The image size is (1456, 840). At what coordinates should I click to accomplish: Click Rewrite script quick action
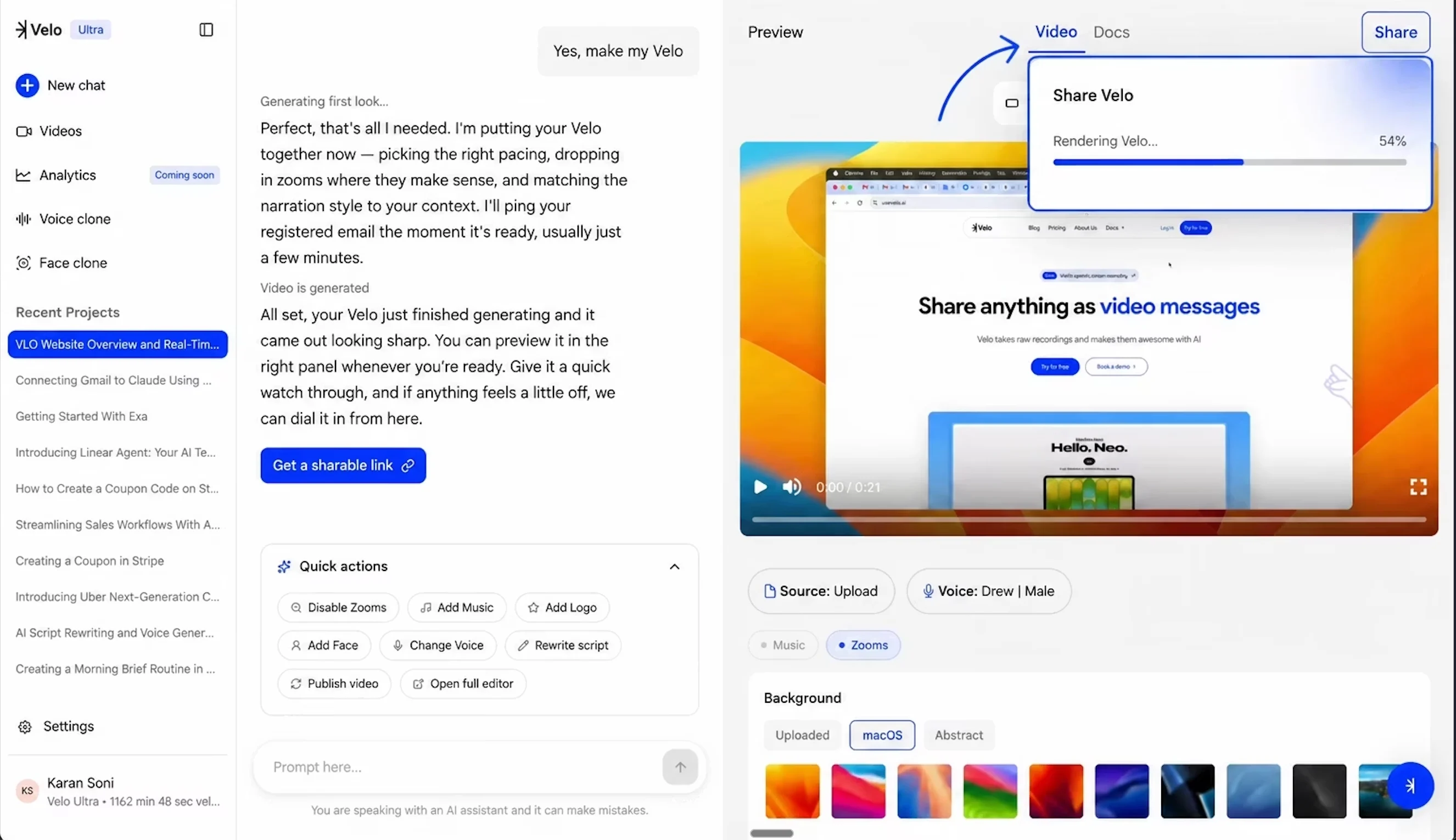(x=563, y=645)
